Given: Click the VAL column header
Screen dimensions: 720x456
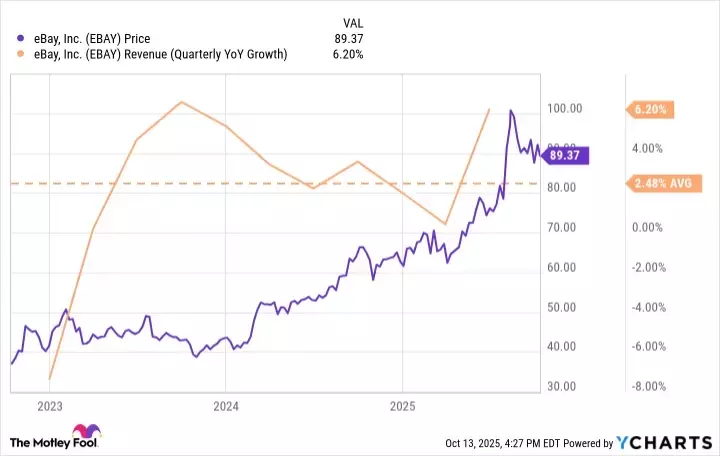Looking at the screenshot, I should [x=356, y=21].
